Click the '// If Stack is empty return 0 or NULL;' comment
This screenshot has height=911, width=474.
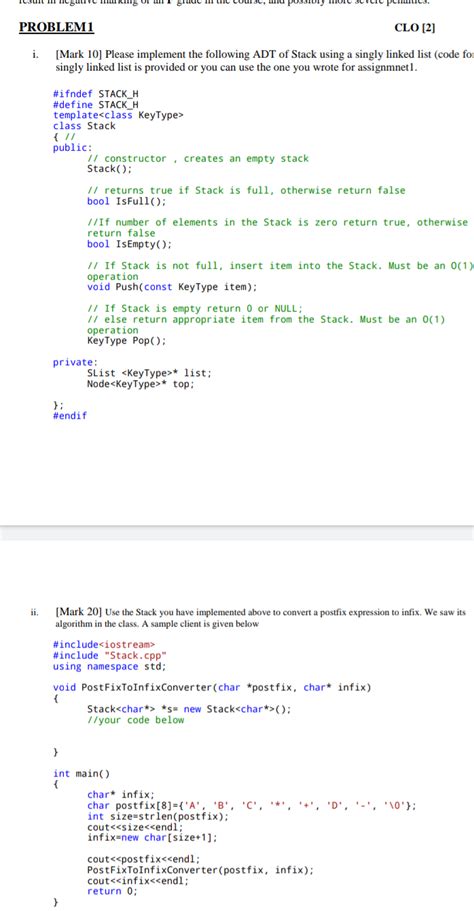click(x=195, y=309)
